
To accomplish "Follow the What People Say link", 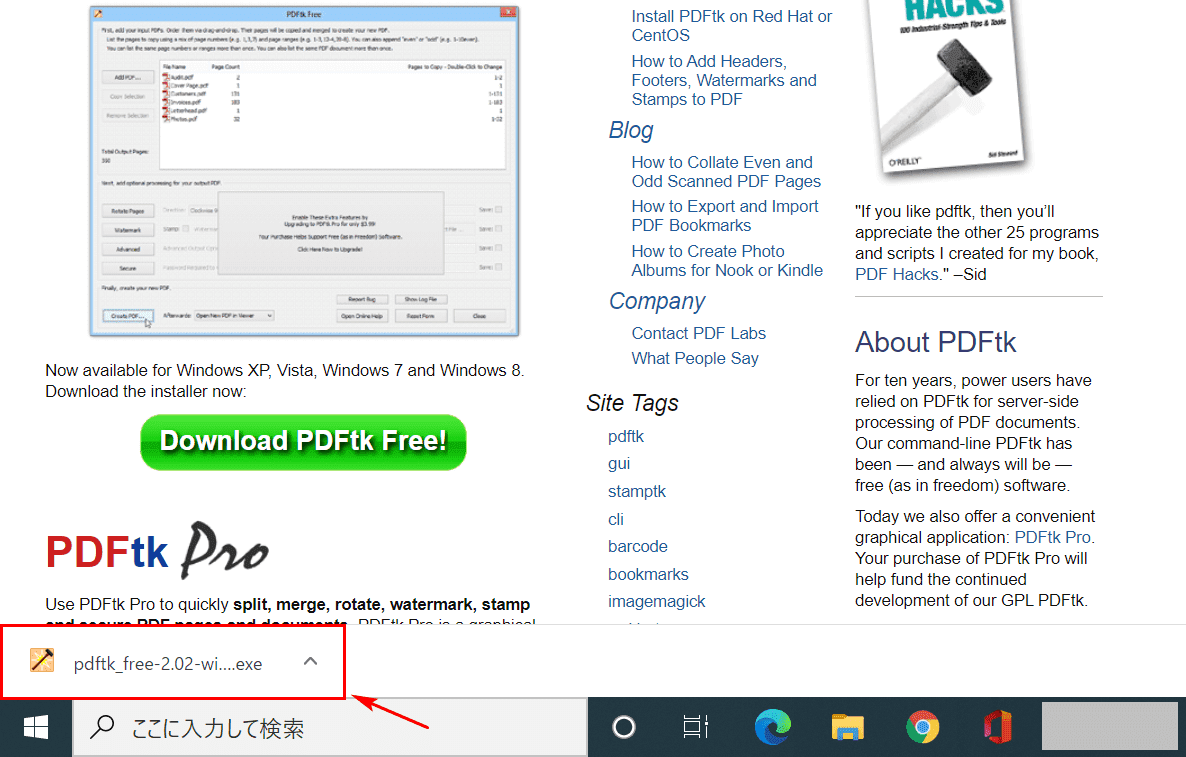I will click(x=694, y=358).
